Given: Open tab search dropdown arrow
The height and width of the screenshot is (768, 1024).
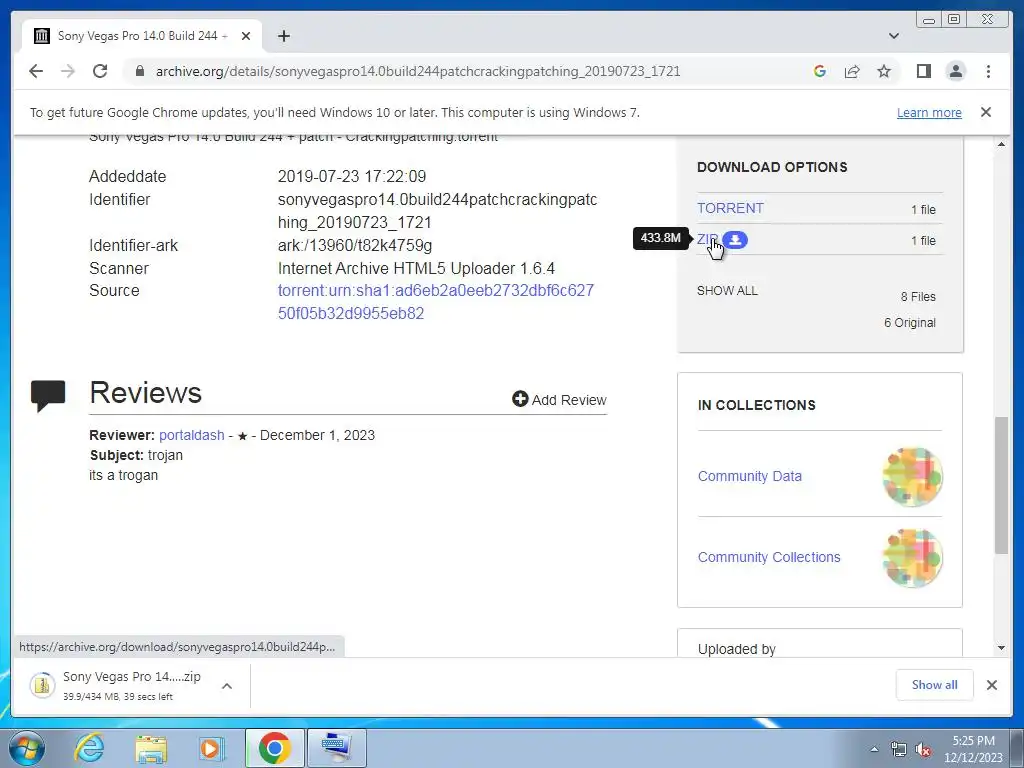Looking at the screenshot, I should (893, 36).
